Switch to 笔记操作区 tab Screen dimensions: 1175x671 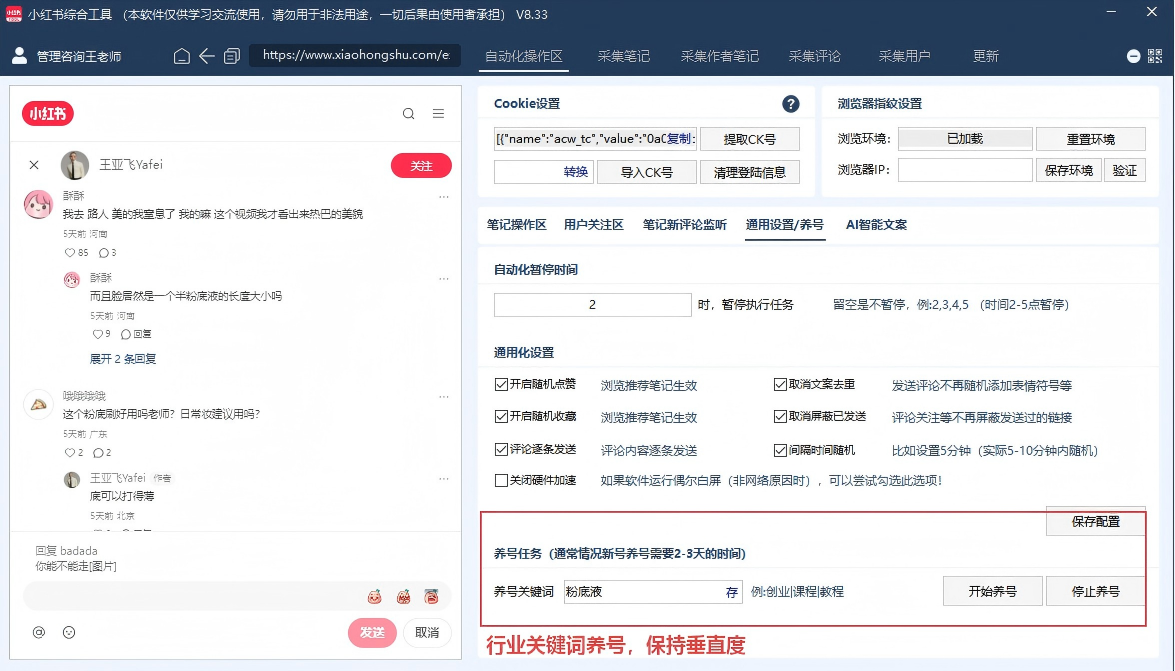pyautogui.click(x=516, y=225)
